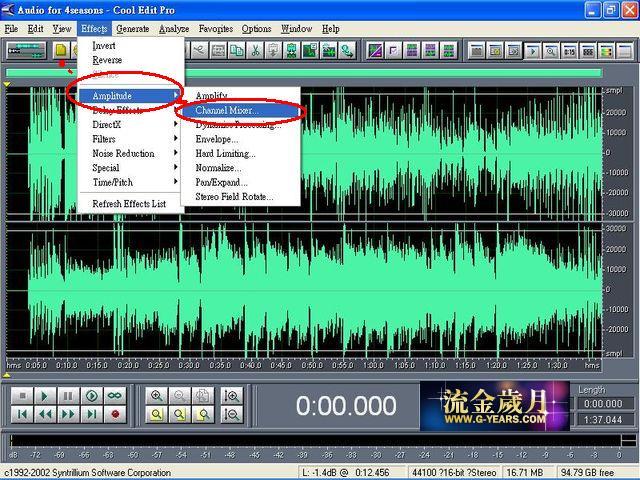Screen dimensions: 640x480
Task: Click the Zoom Out vertically icon
Action: [231, 415]
